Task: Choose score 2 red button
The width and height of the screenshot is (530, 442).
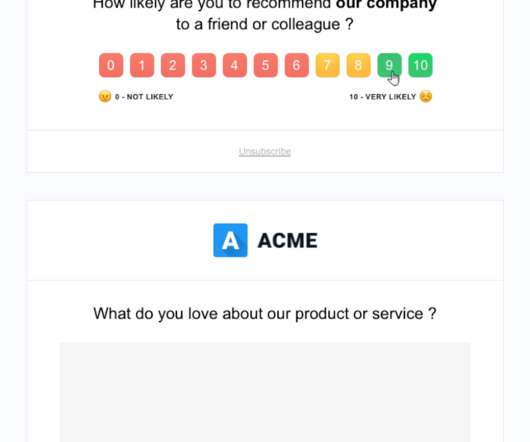Action: click(173, 65)
